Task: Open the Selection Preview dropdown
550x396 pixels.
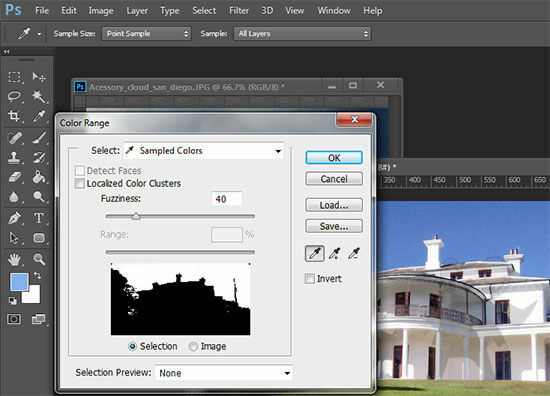Action: [x=224, y=373]
